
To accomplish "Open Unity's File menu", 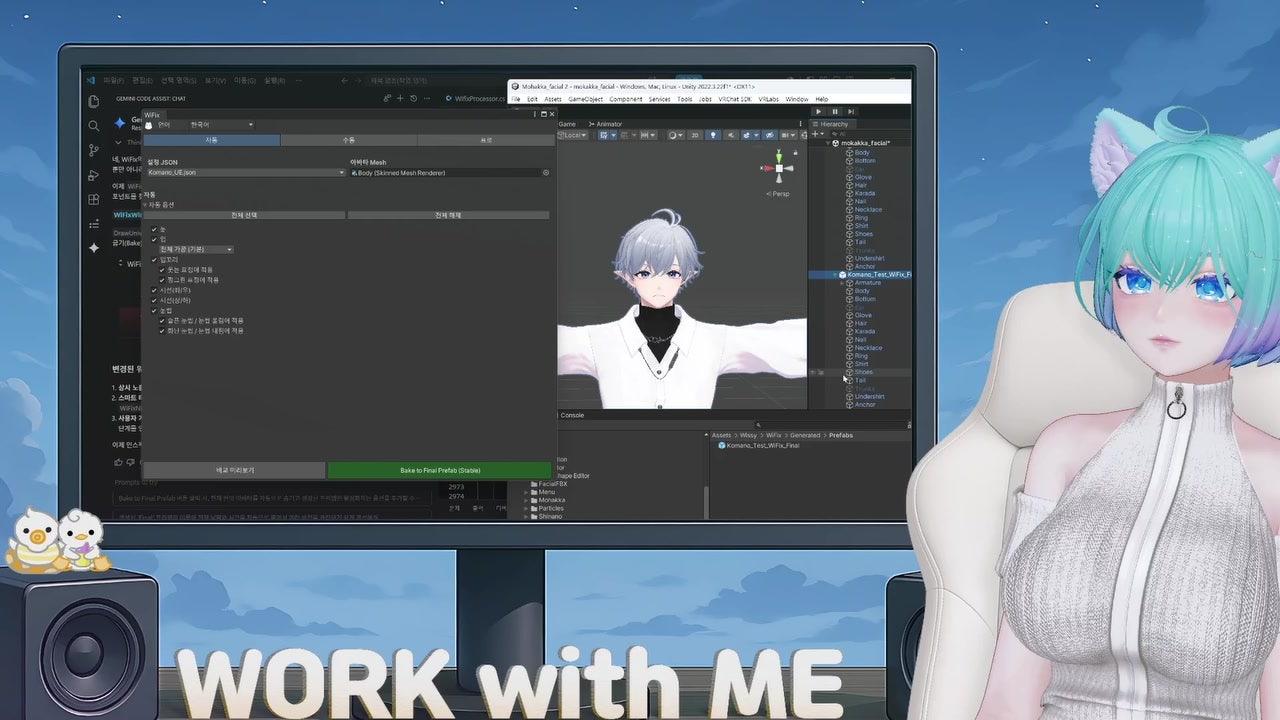I will [517, 99].
